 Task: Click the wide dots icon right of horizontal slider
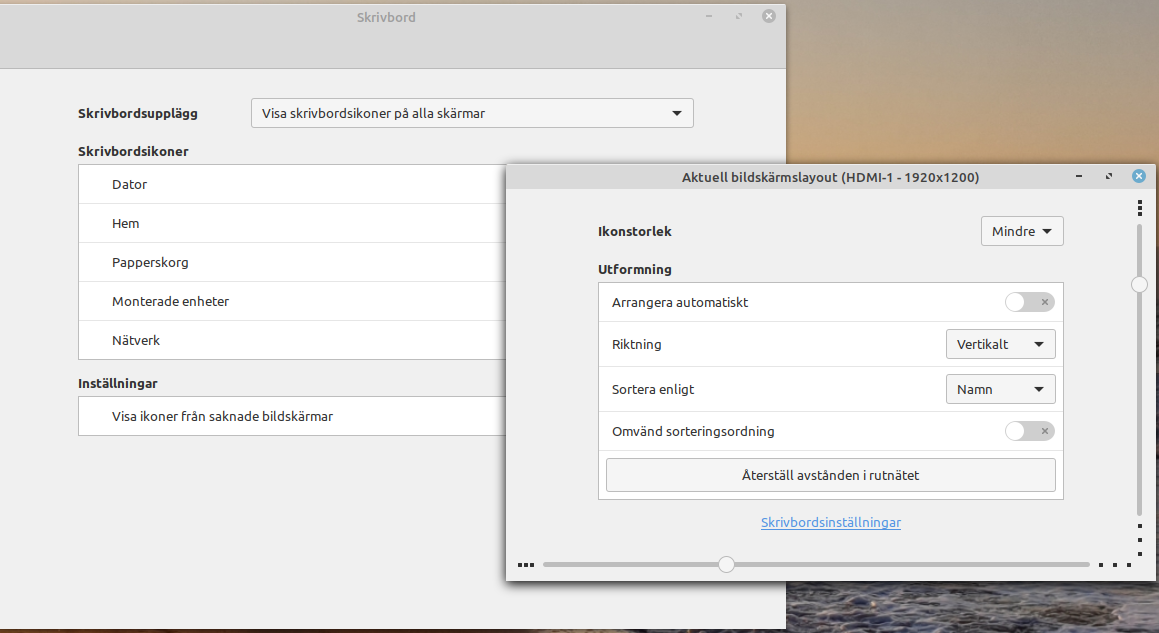pyautogui.click(x=1115, y=565)
